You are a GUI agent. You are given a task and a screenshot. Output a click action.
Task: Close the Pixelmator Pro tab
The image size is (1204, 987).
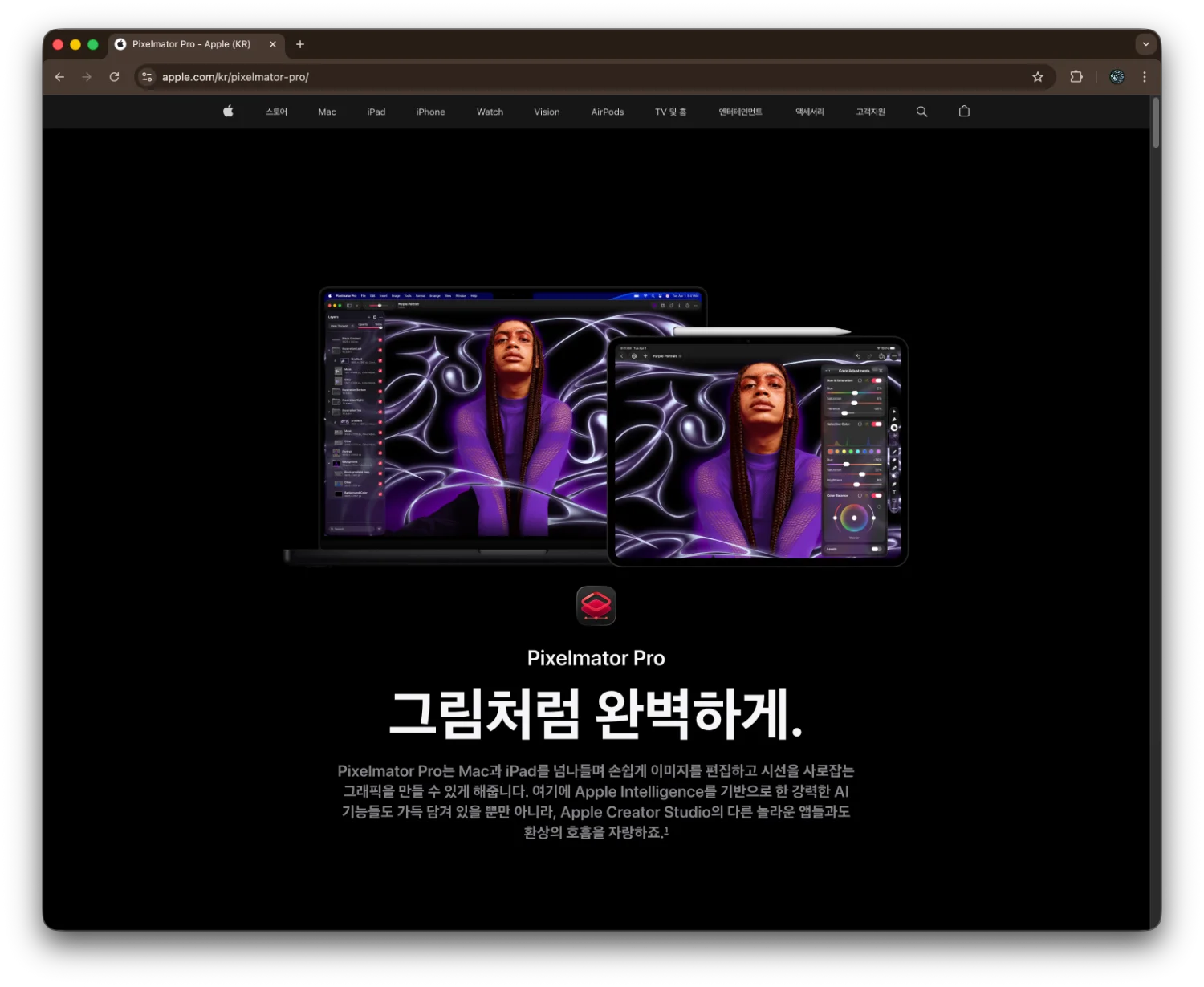coord(273,44)
